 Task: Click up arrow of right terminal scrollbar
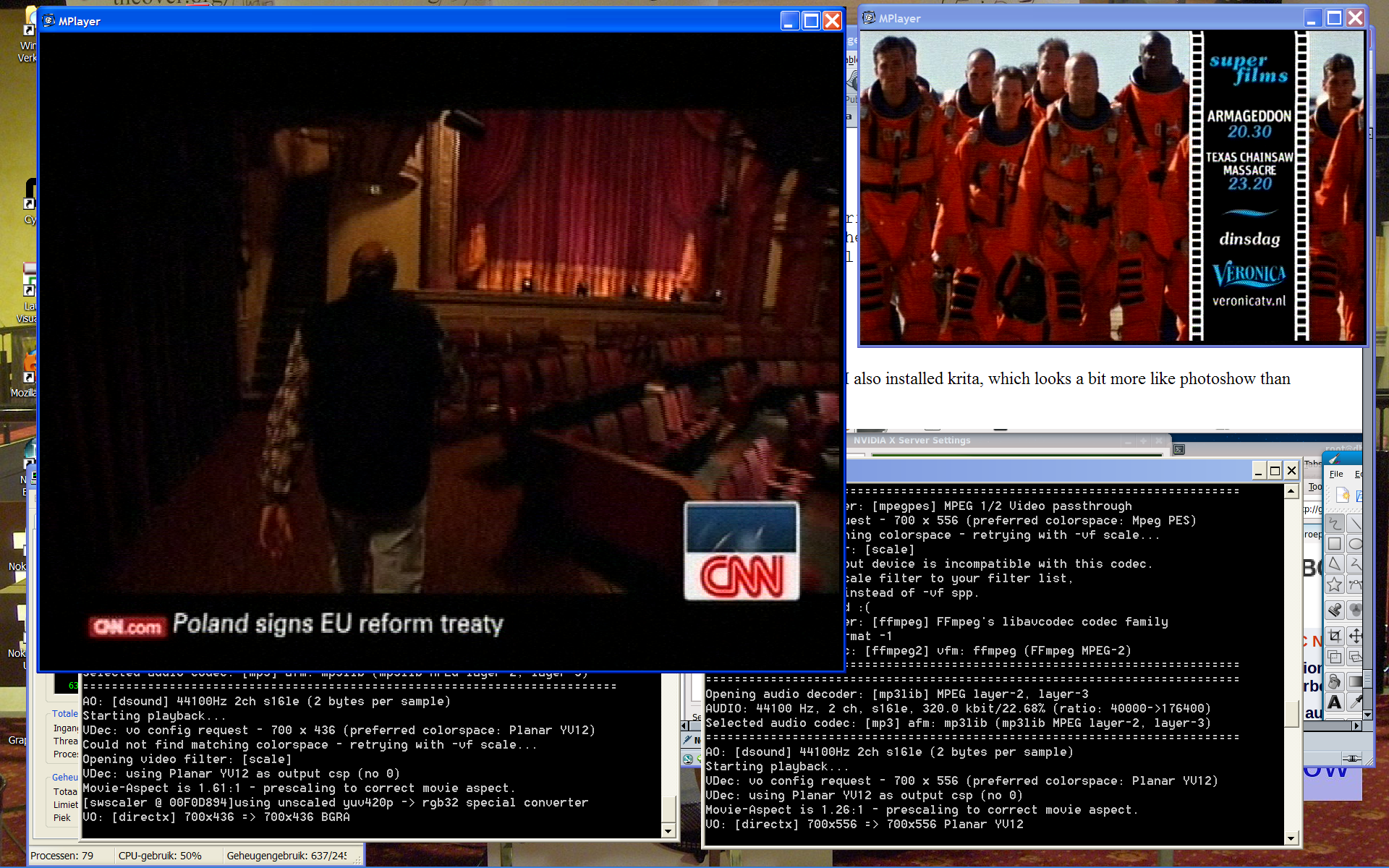(x=1291, y=491)
